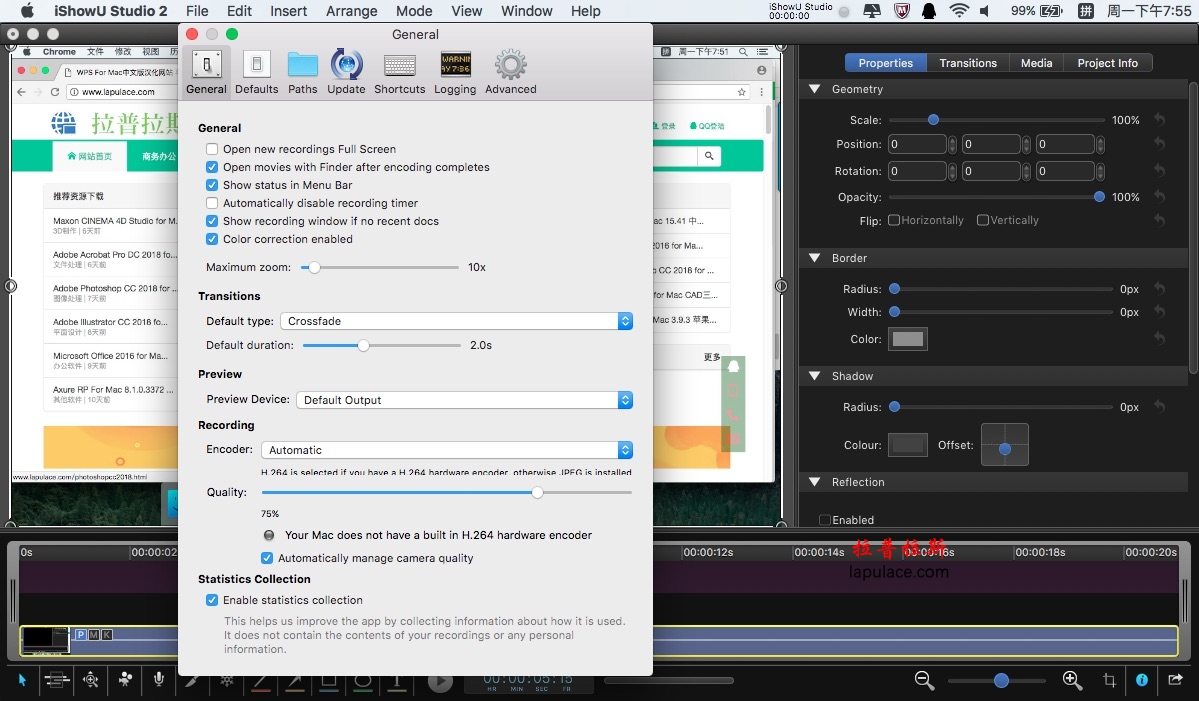This screenshot has width=1199, height=701.
Task: Reset the Scale value arrow
Action: point(1160,120)
